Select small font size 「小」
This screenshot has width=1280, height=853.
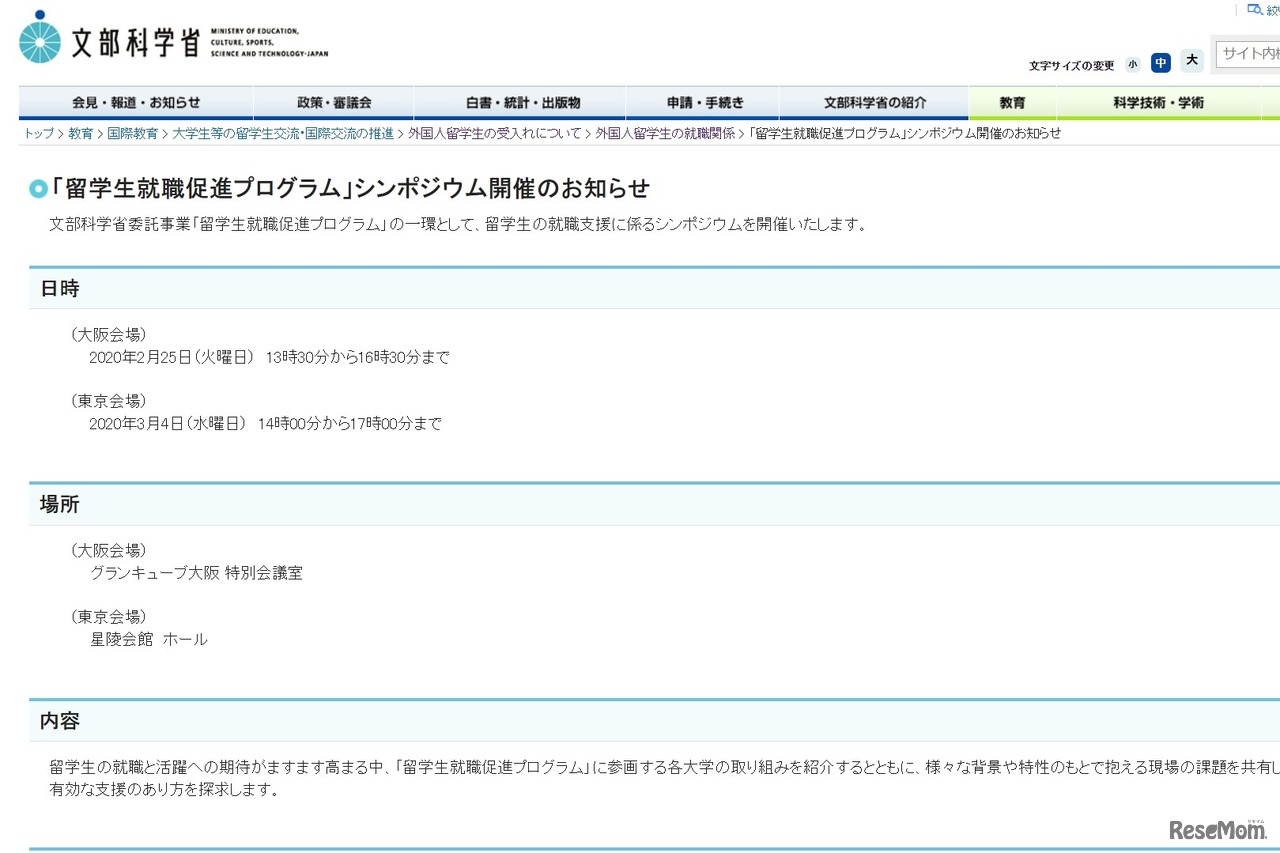(x=1133, y=64)
